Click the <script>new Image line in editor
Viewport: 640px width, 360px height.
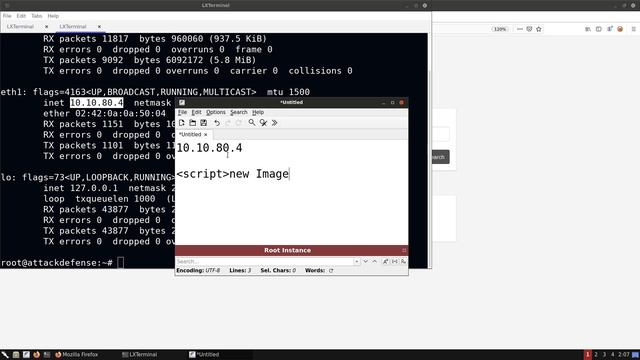233,174
